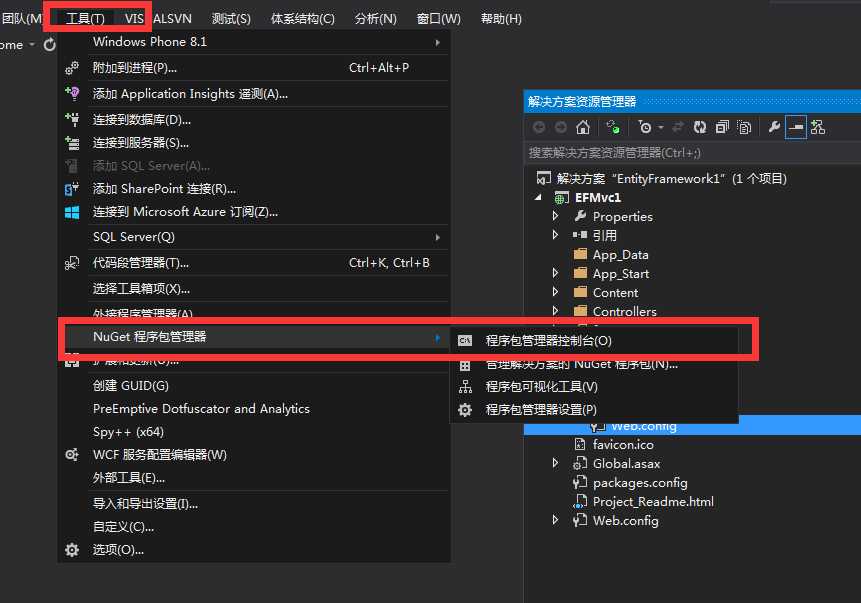
Task: Open the 测试(S) menu
Action: coord(231,19)
